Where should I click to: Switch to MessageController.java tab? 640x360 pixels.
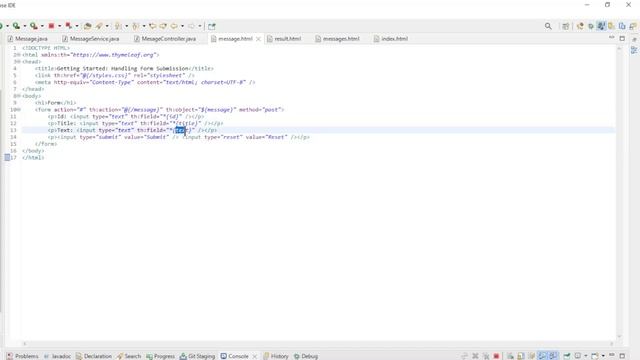pos(165,39)
